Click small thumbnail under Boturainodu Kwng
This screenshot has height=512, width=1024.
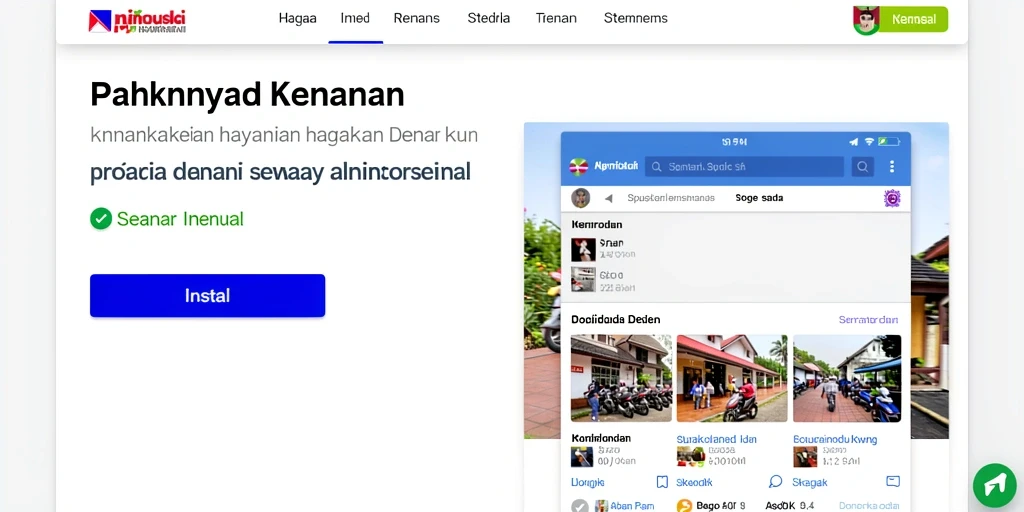coord(805,456)
